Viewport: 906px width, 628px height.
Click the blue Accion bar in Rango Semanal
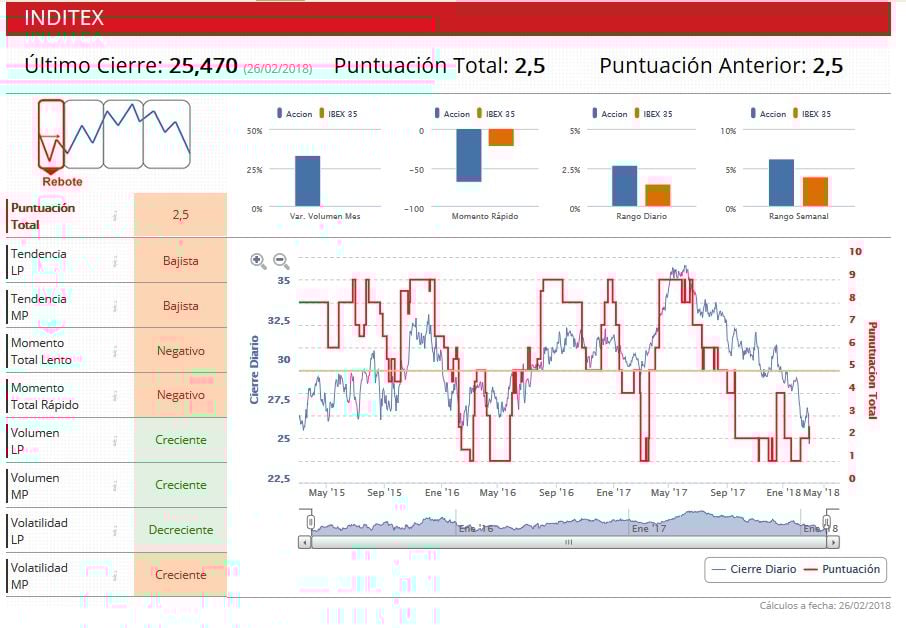coord(781,183)
